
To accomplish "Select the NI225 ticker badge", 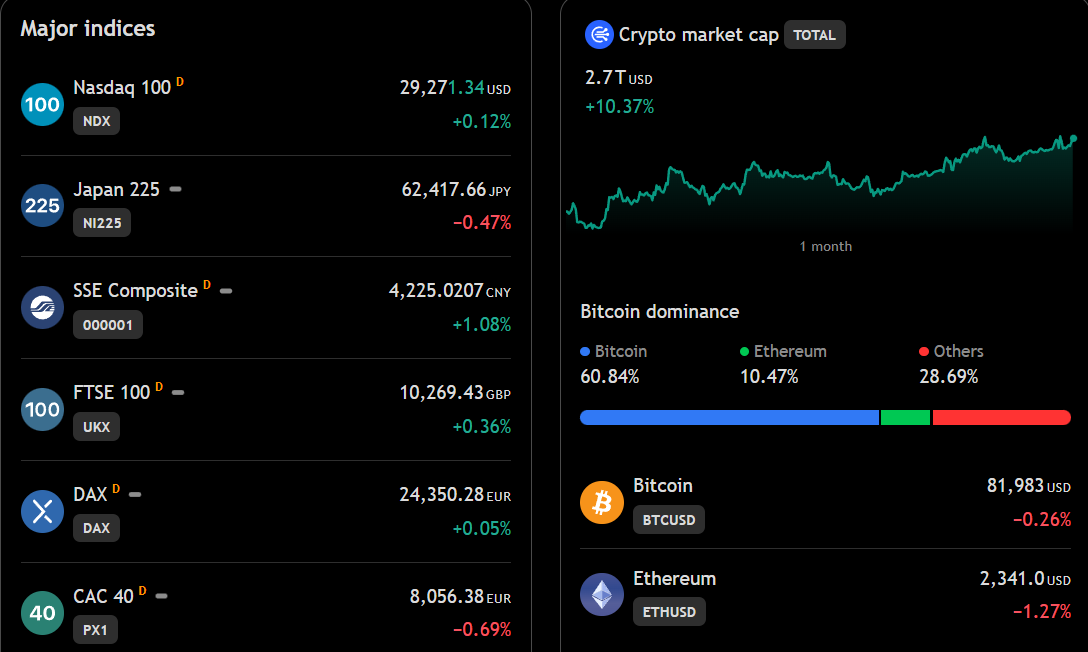I will tap(102, 223).
